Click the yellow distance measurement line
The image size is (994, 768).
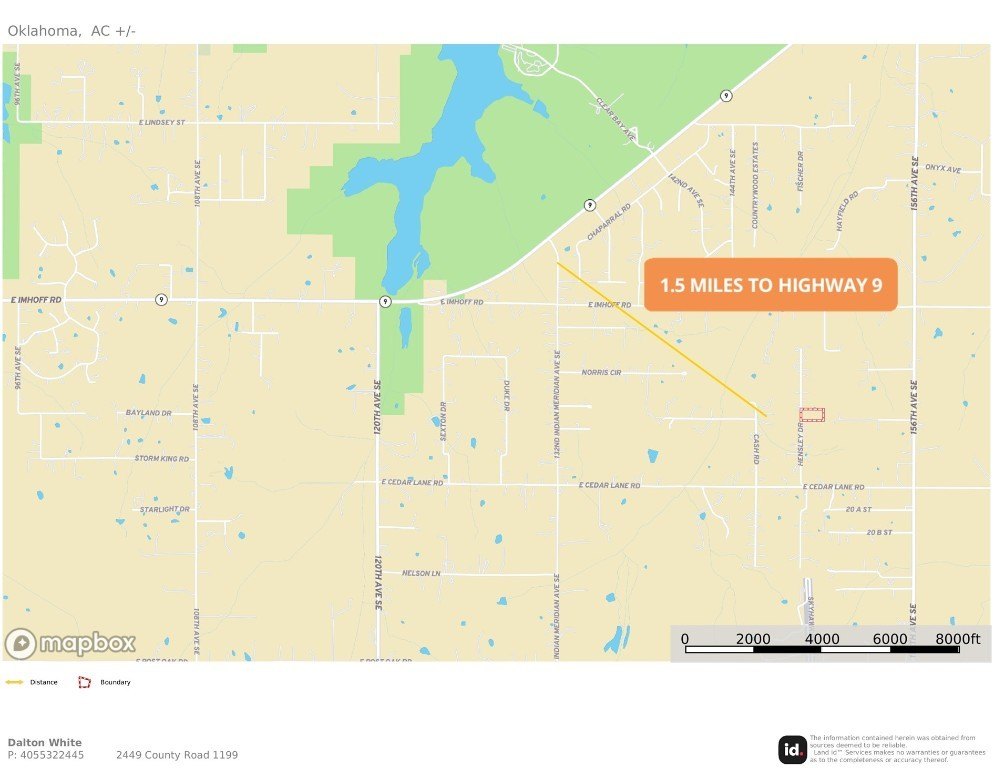click(662, 340)
